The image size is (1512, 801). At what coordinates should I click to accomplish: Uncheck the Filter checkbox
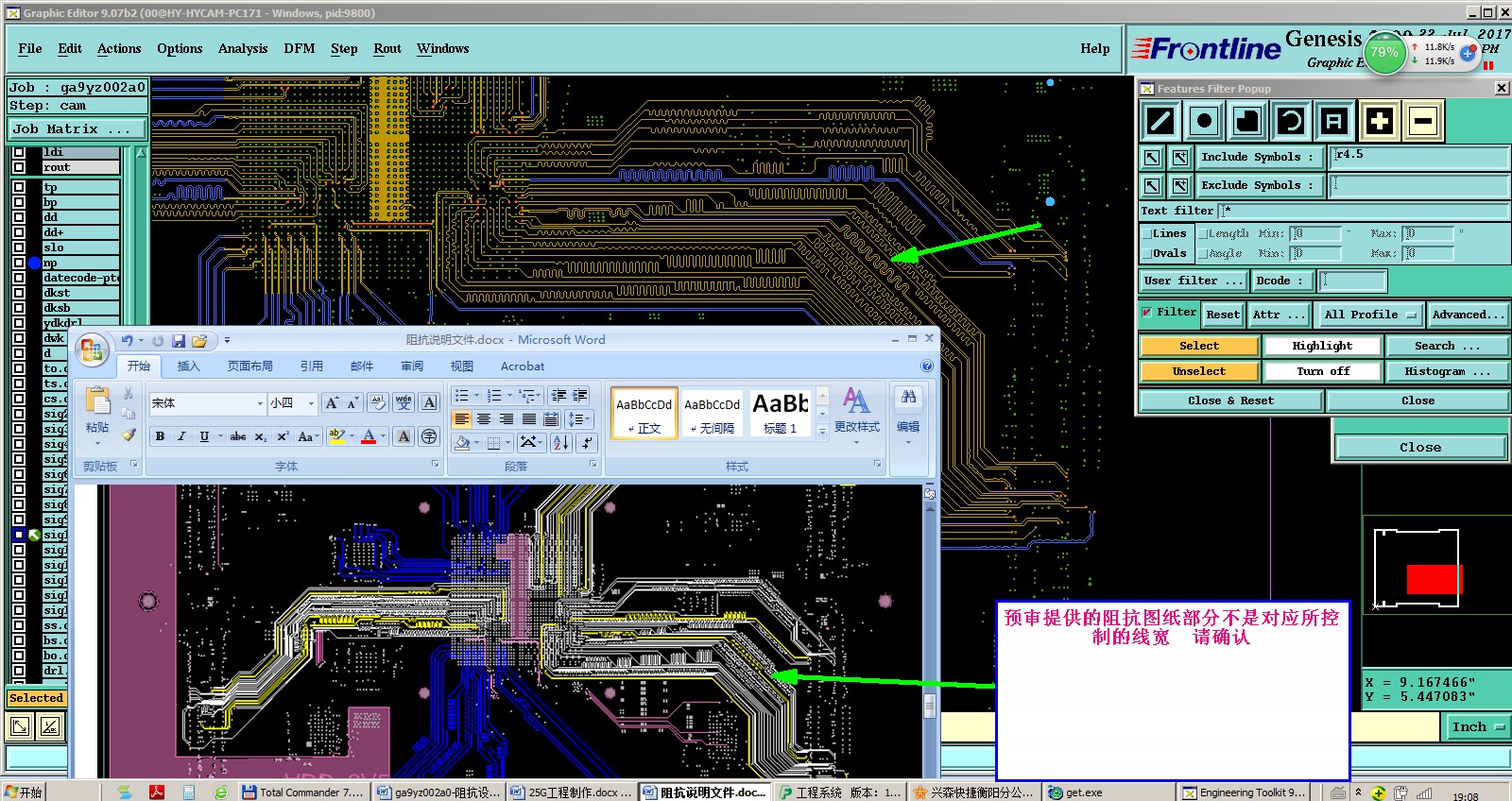[x=1147, y=312]
